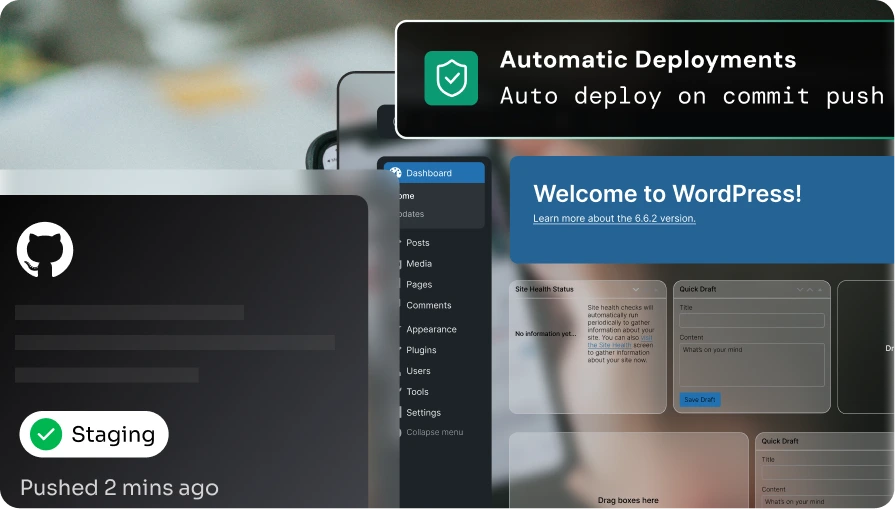The height and width of the screenshot is (509, 895).
Task: Click the Auto deploy on commit push text
Action: point(692,96)
